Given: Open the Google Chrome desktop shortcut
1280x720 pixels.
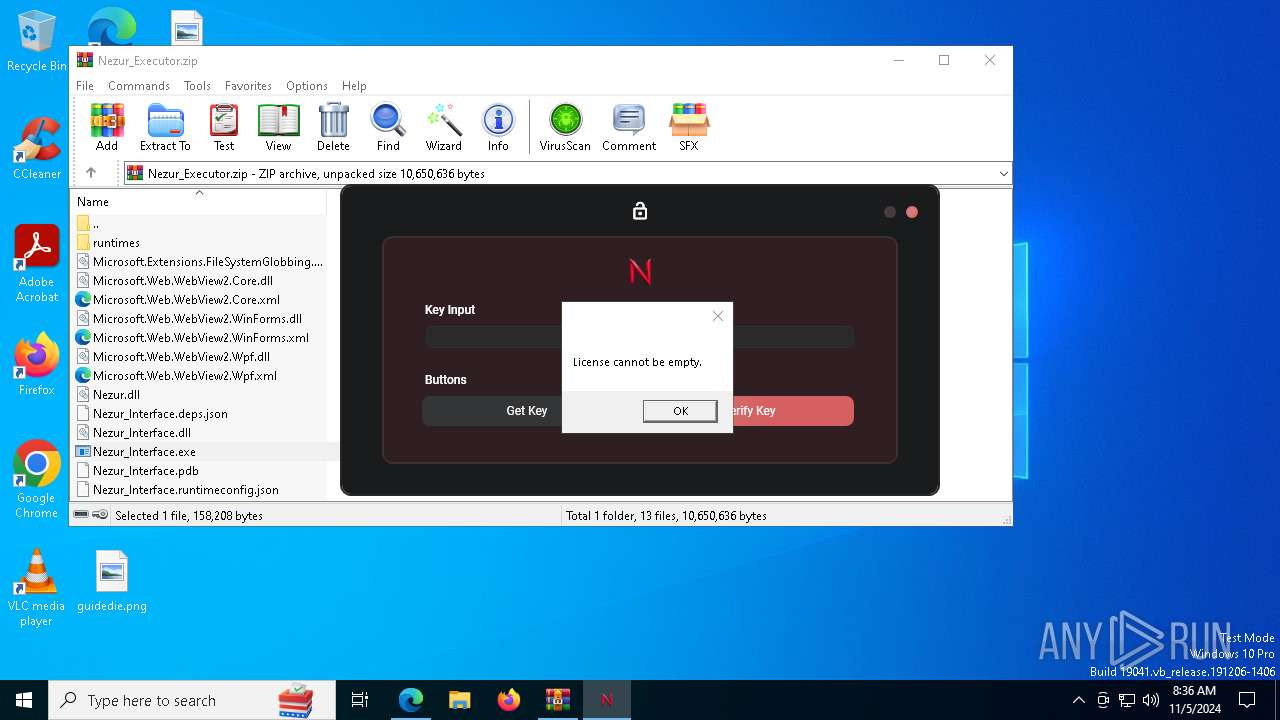Looking at the screenshot, I should [37, 480].
